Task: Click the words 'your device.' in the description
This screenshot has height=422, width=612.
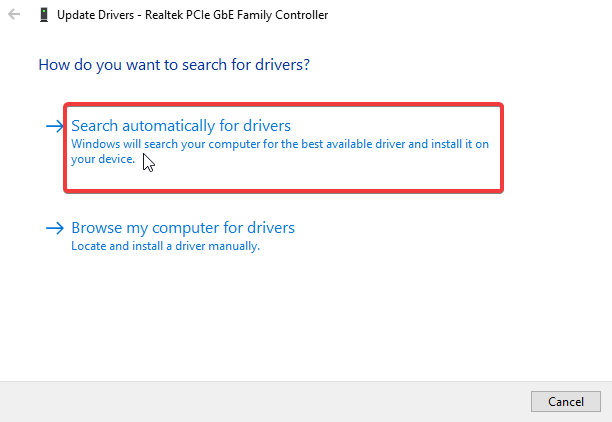Action: point(103,159)
